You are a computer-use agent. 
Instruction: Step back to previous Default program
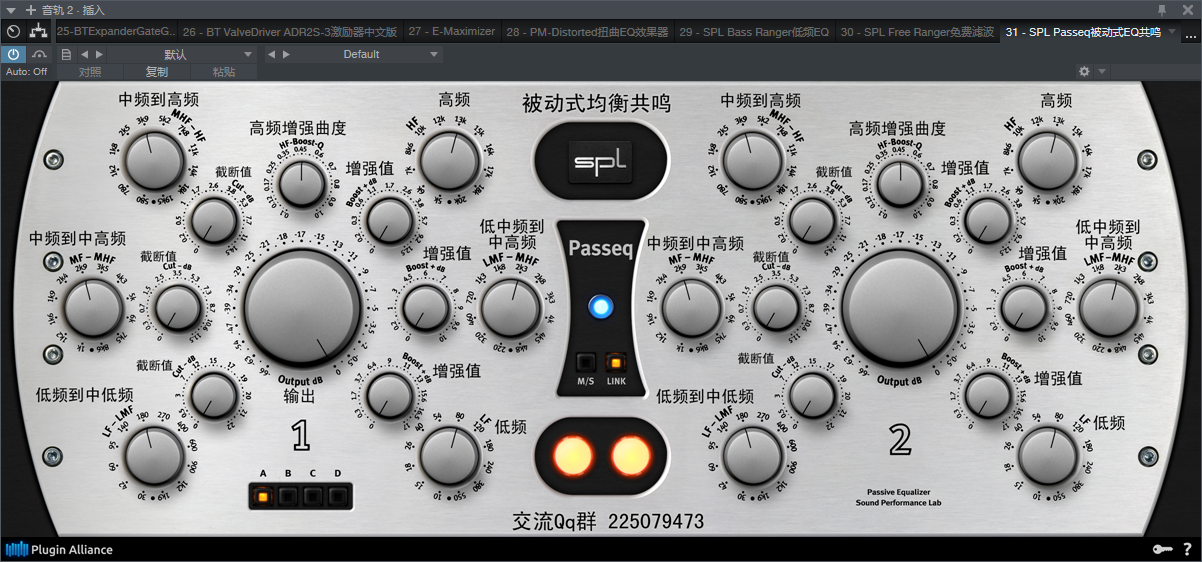tap(272, 54)
